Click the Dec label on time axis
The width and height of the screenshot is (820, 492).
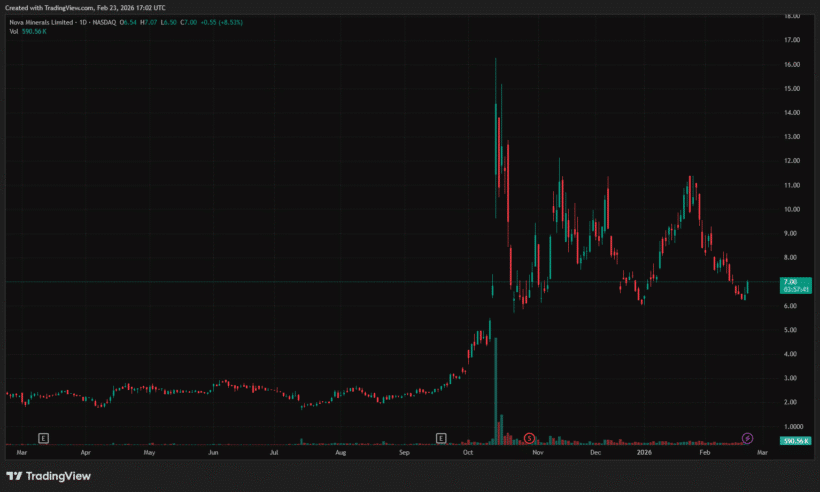[596, 453]
